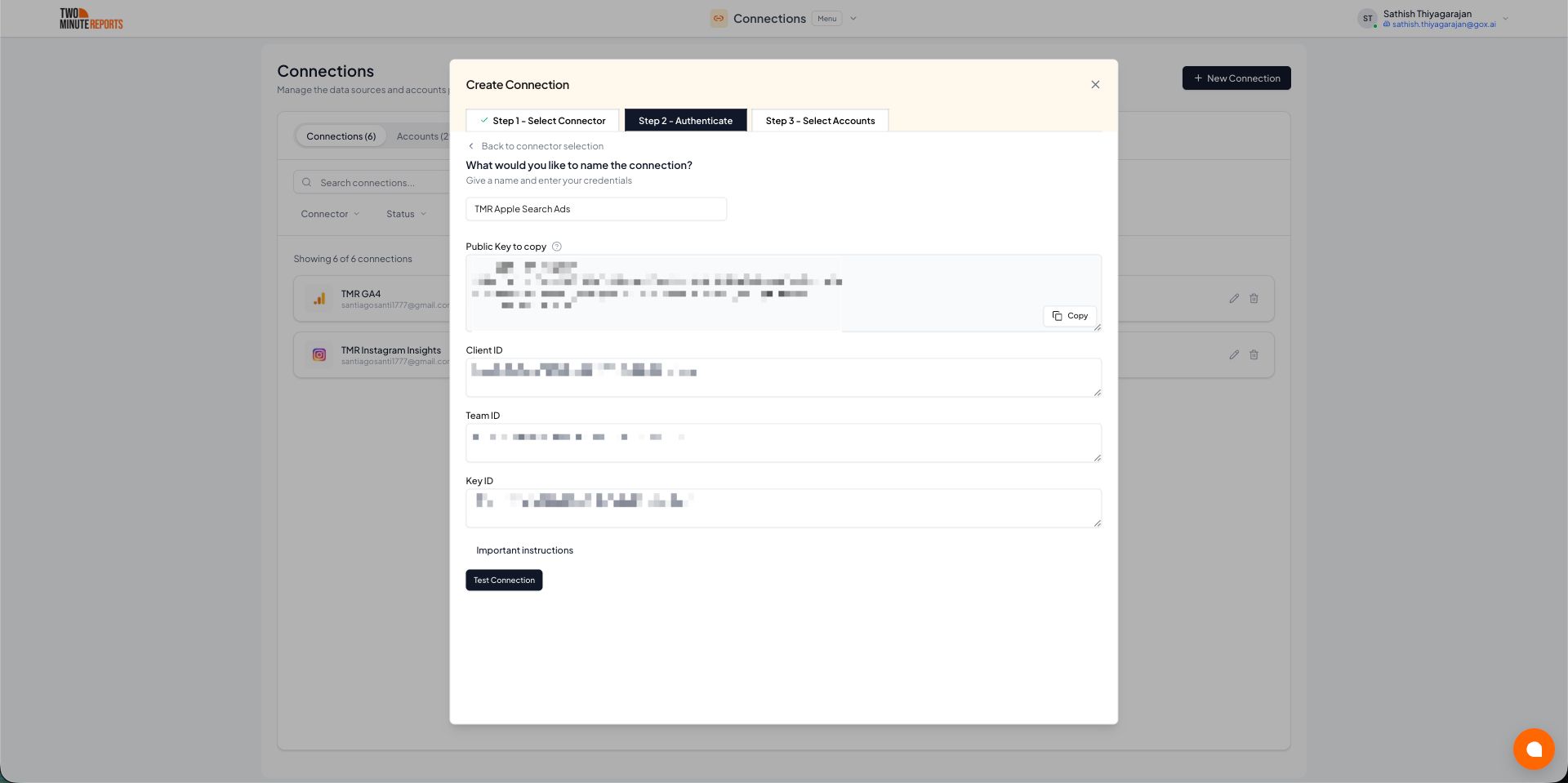Close the Create Connection dialog
The width and height of the screenshot is (1568, 783).
tap(1095, 85)
